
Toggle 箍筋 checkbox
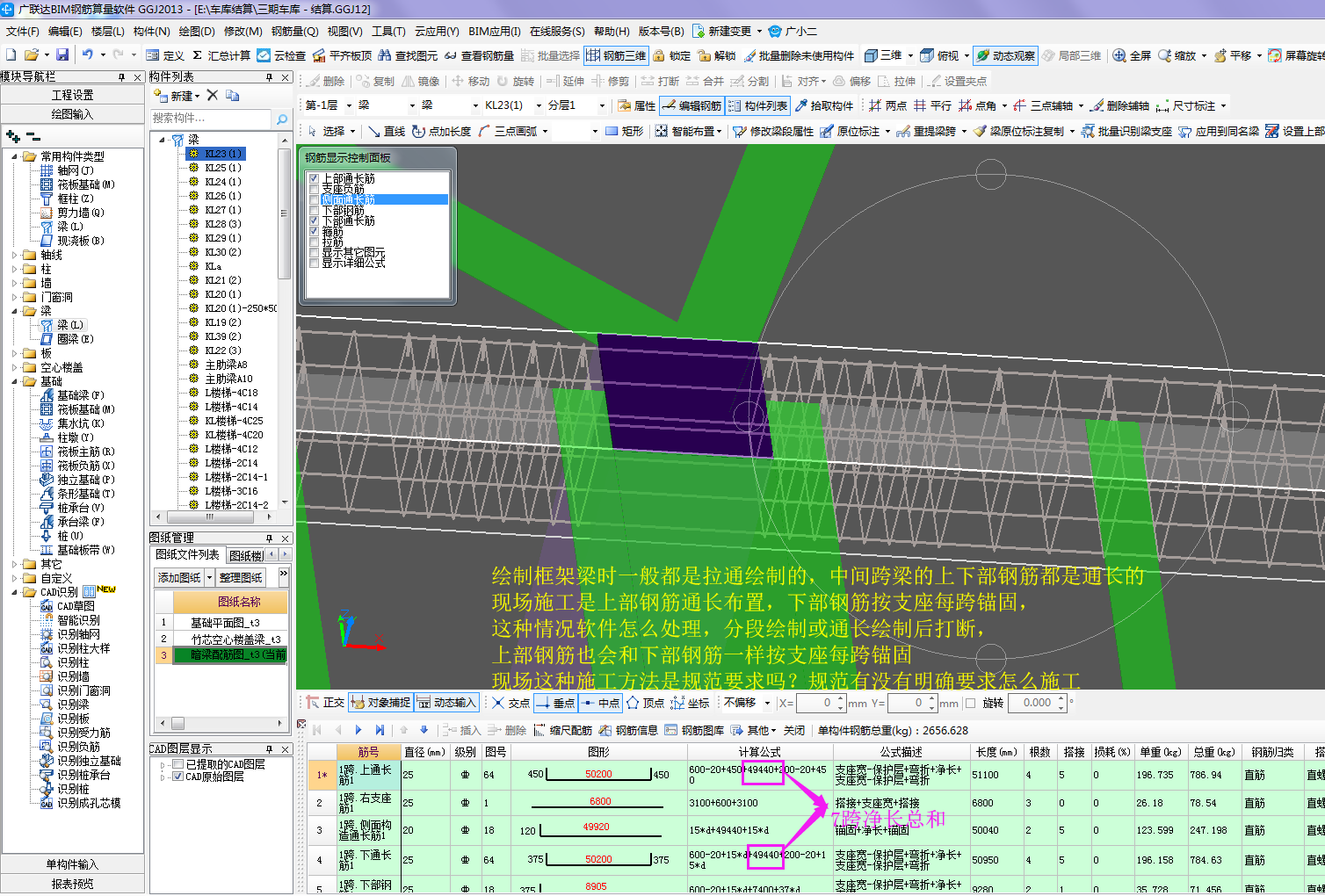pos(314,231)
